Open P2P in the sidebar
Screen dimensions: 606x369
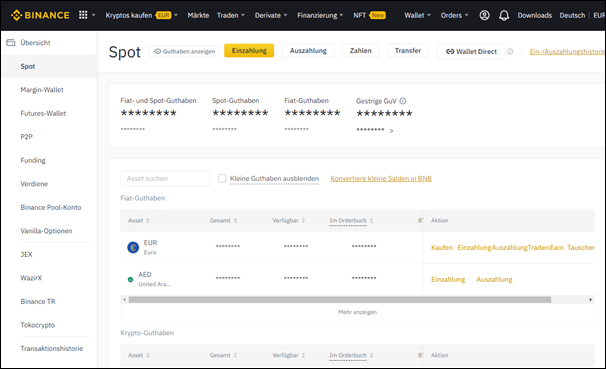pos(27,137)
